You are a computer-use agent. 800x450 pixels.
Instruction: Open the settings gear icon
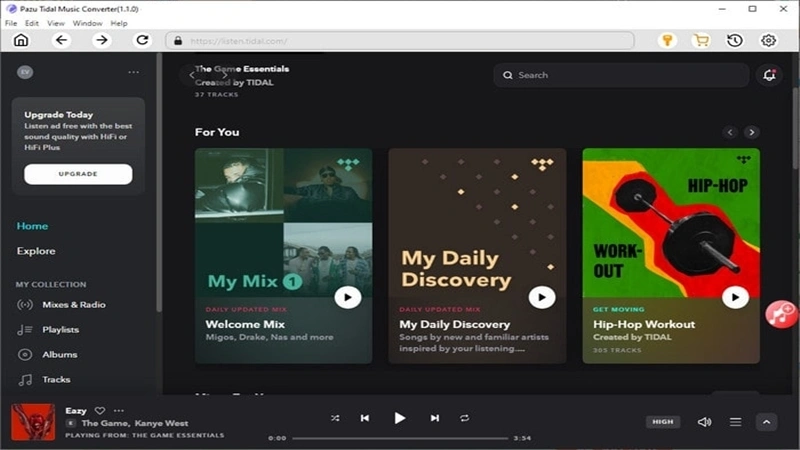point(768,40)
